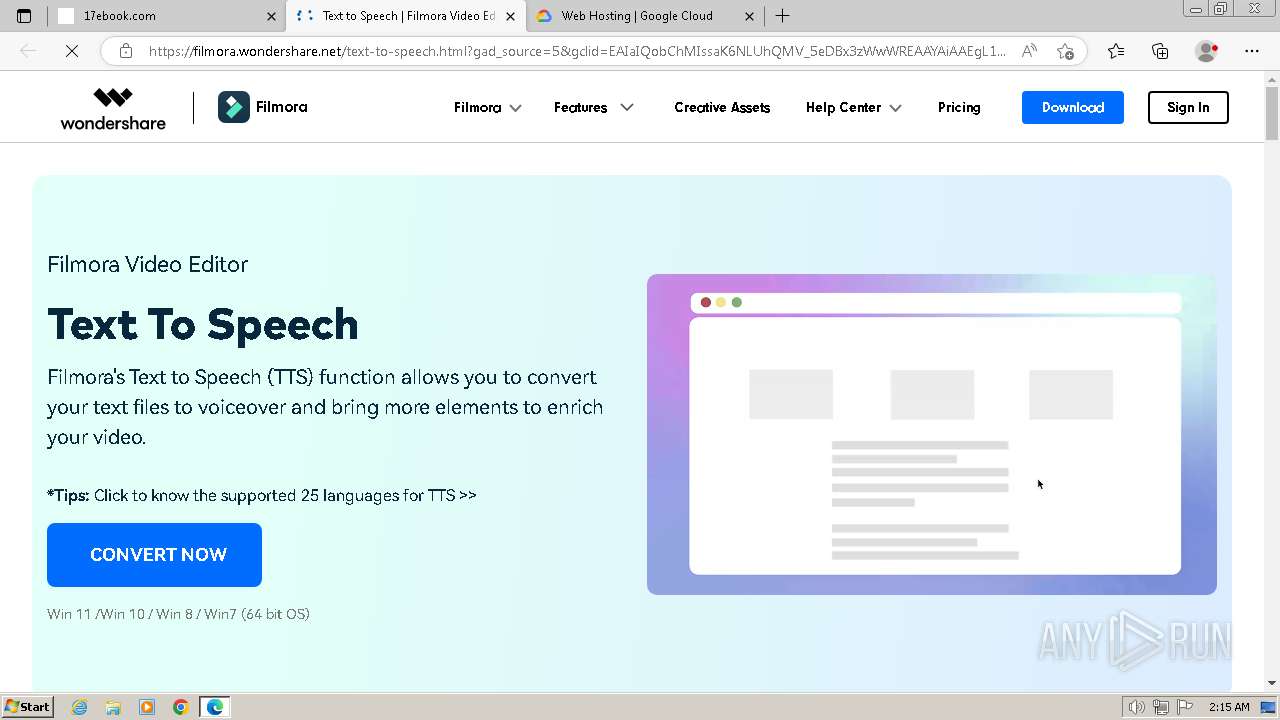The height and width of the screenshot is (720, 1280).
Task: Add this page to favorites star
Action: tap(1065, 51)
